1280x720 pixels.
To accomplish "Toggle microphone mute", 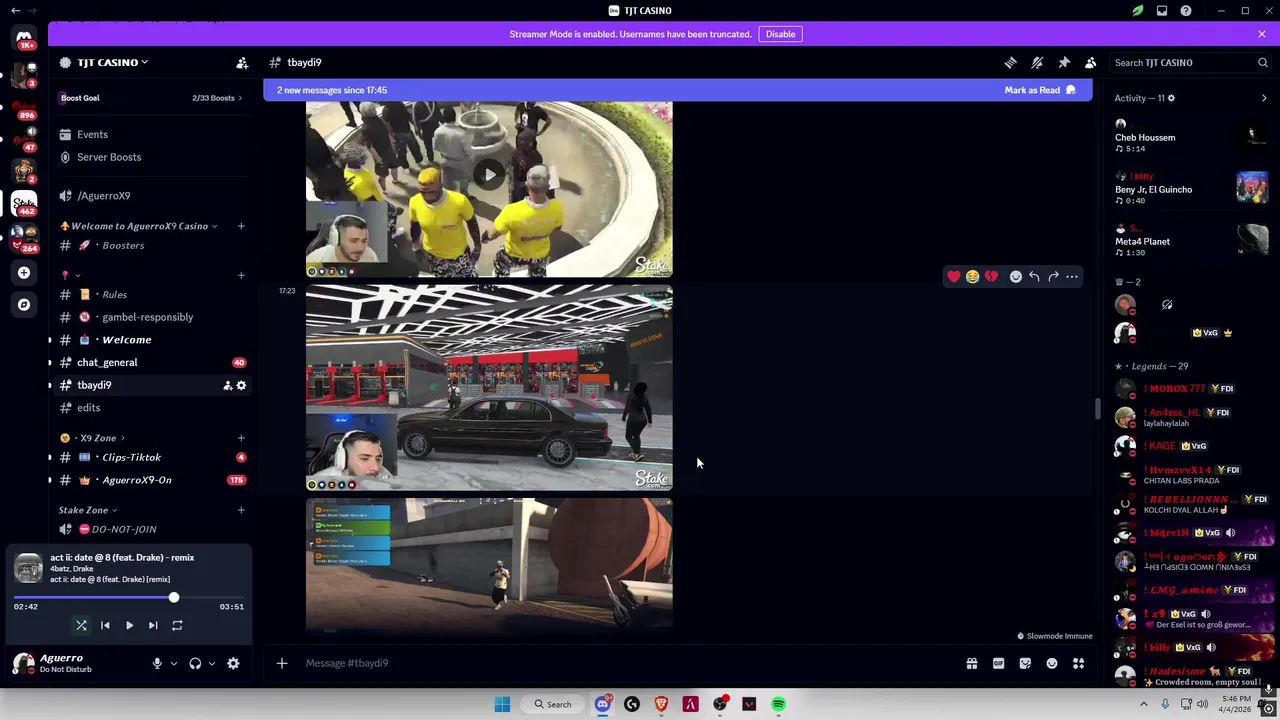I will [x=157, y=663].
